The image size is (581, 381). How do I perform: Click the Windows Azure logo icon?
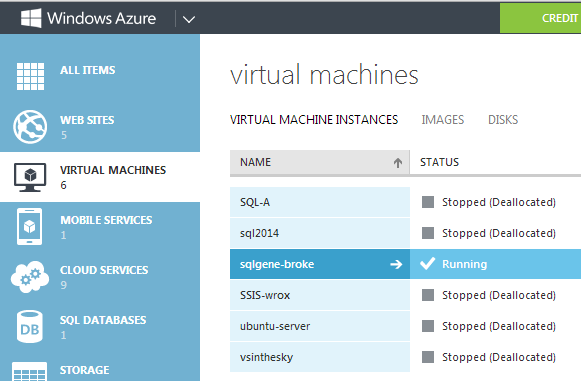pyautogui.click(x=31, y=19)
